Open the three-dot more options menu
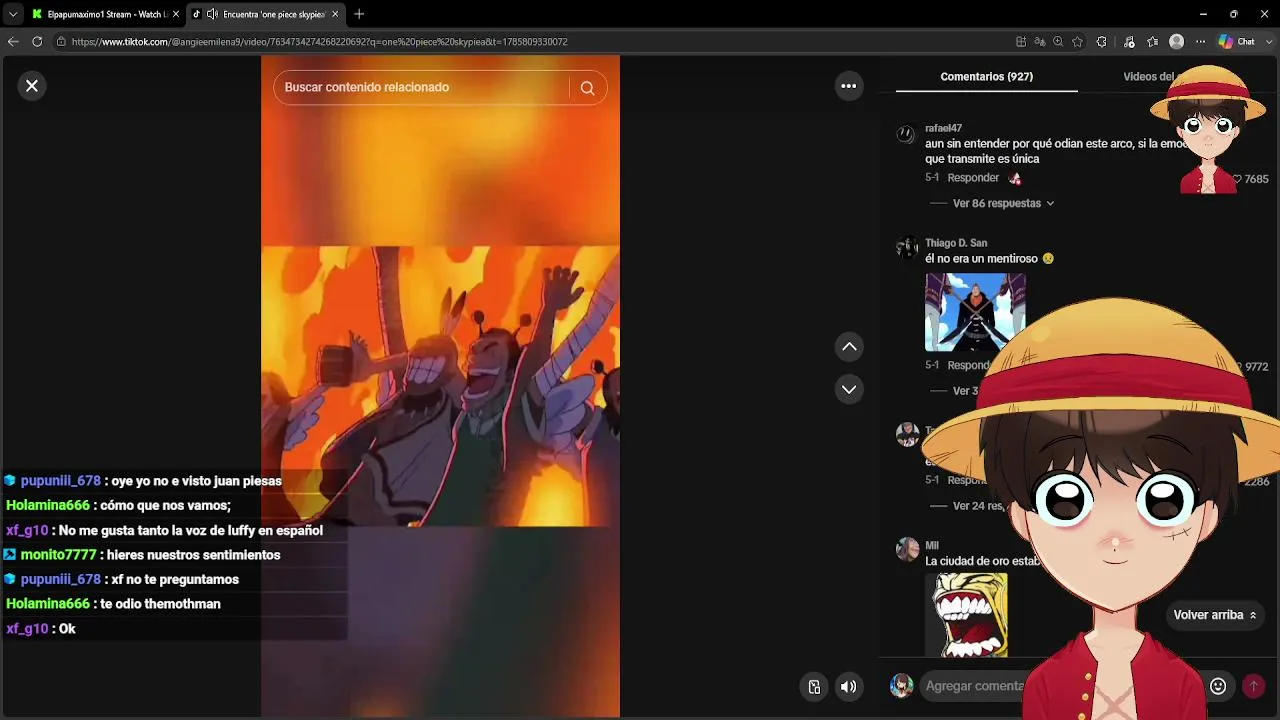Viewport: 1280px width, 720px height. point(849,86)
